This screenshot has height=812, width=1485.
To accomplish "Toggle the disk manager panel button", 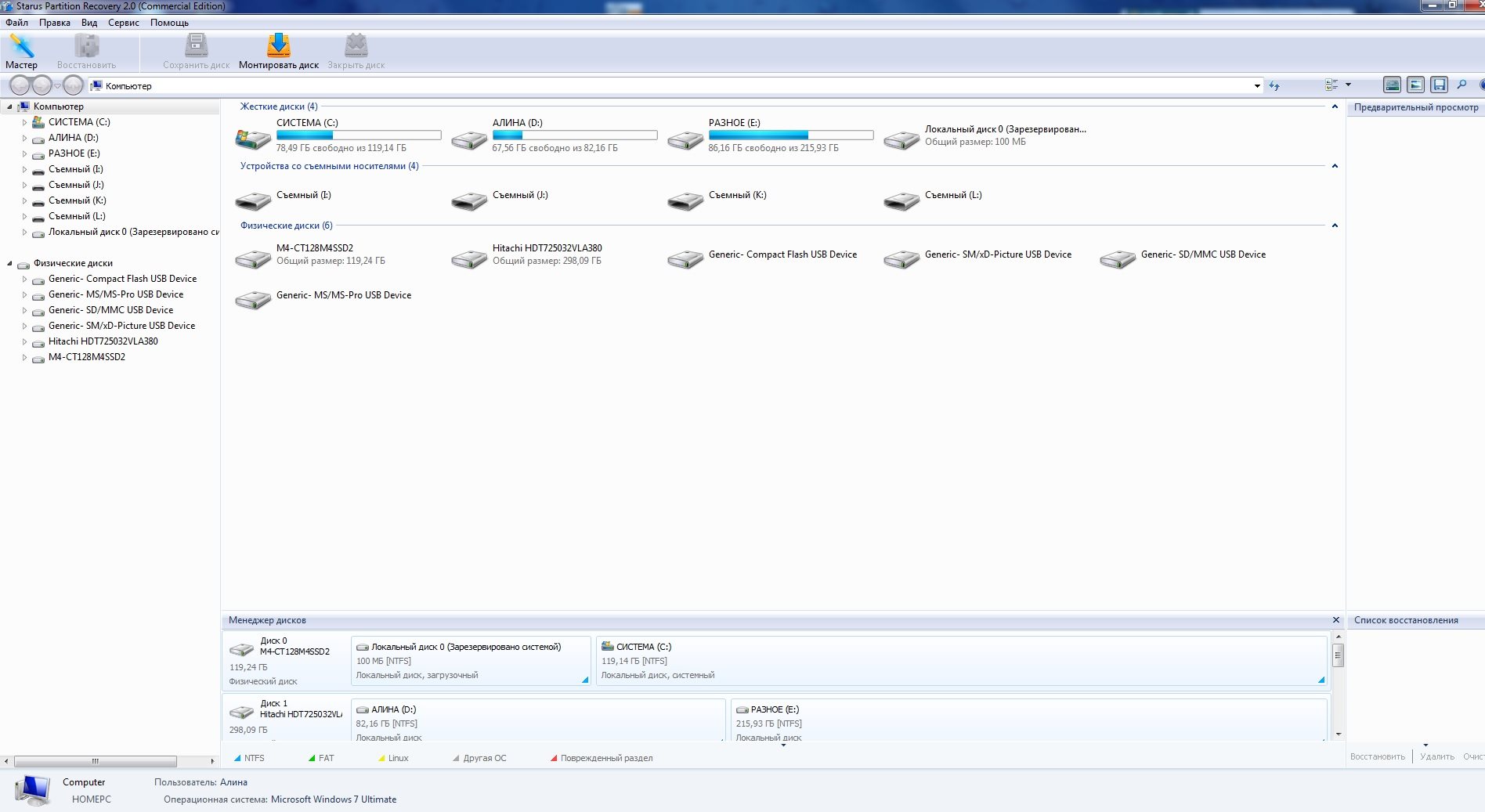I will pos(1392,85).
